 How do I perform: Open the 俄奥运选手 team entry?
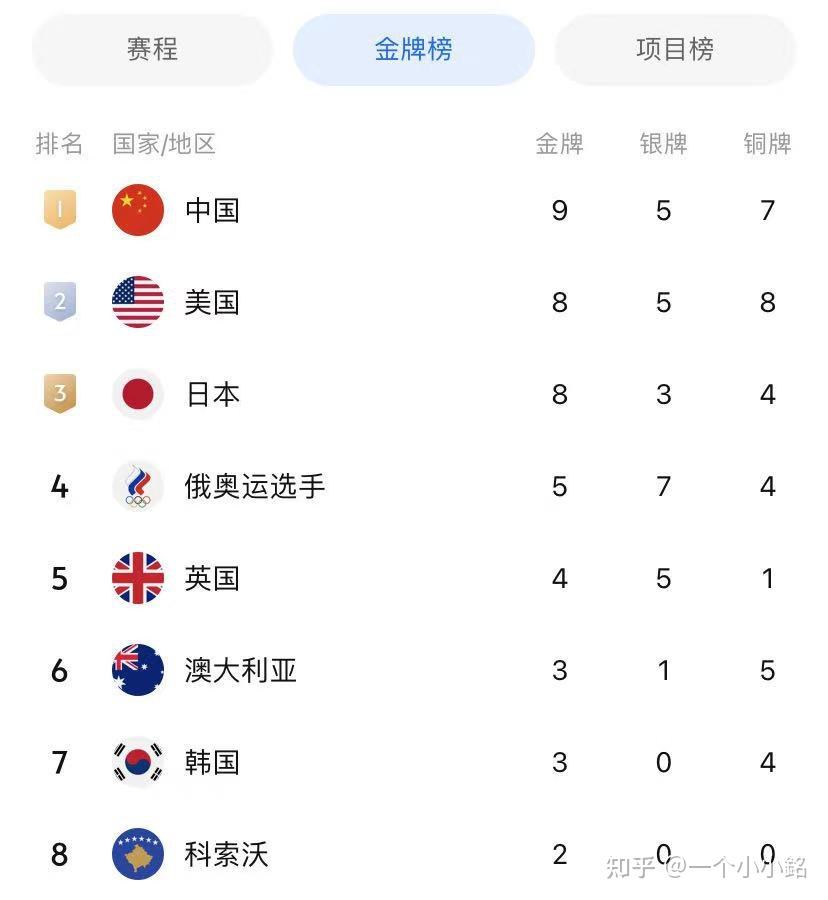click(x=255, y=486)
